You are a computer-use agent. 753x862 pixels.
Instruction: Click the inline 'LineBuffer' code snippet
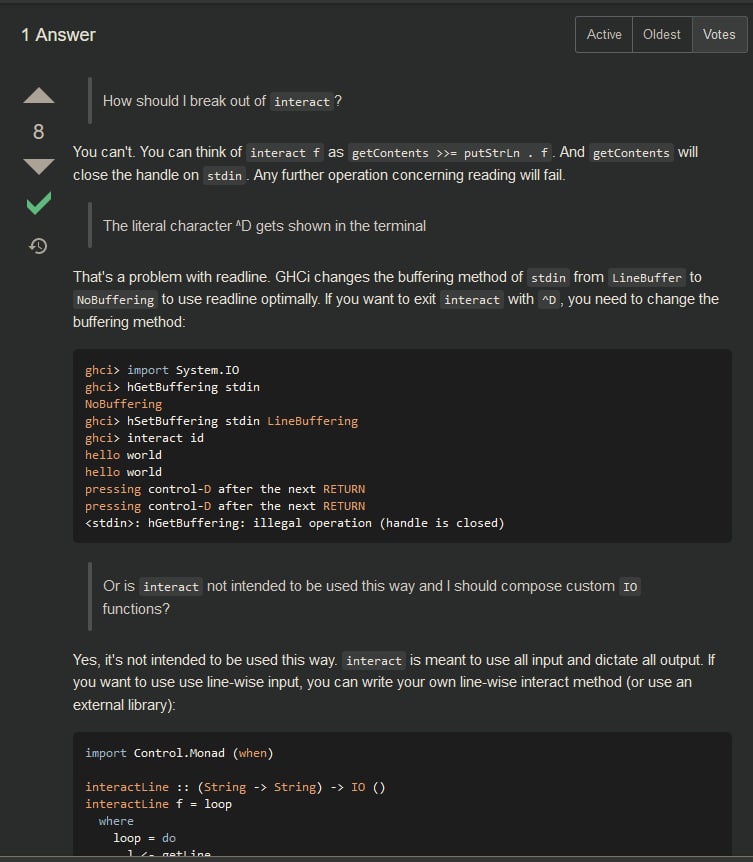pos(646,278)
